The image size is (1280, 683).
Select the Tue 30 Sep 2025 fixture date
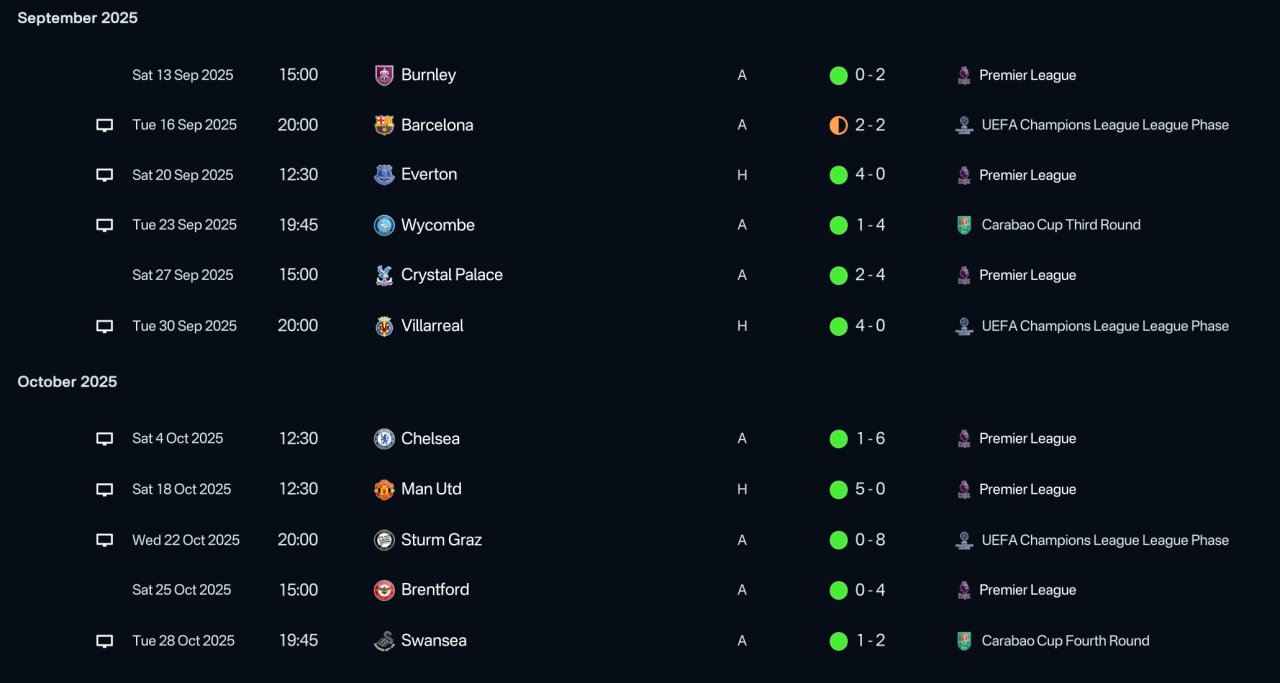pyautogui.click(x=184, y=326)
